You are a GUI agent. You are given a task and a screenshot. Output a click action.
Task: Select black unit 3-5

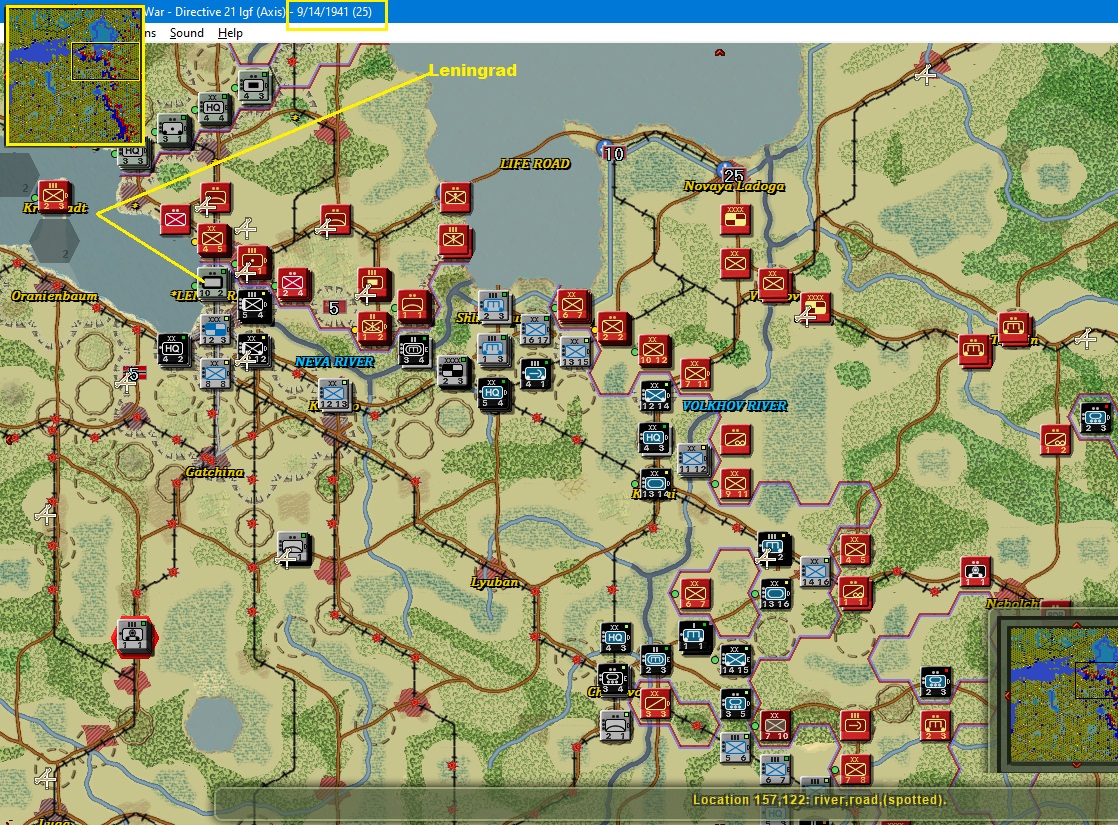pyautogui.click(x=736, y=703)
